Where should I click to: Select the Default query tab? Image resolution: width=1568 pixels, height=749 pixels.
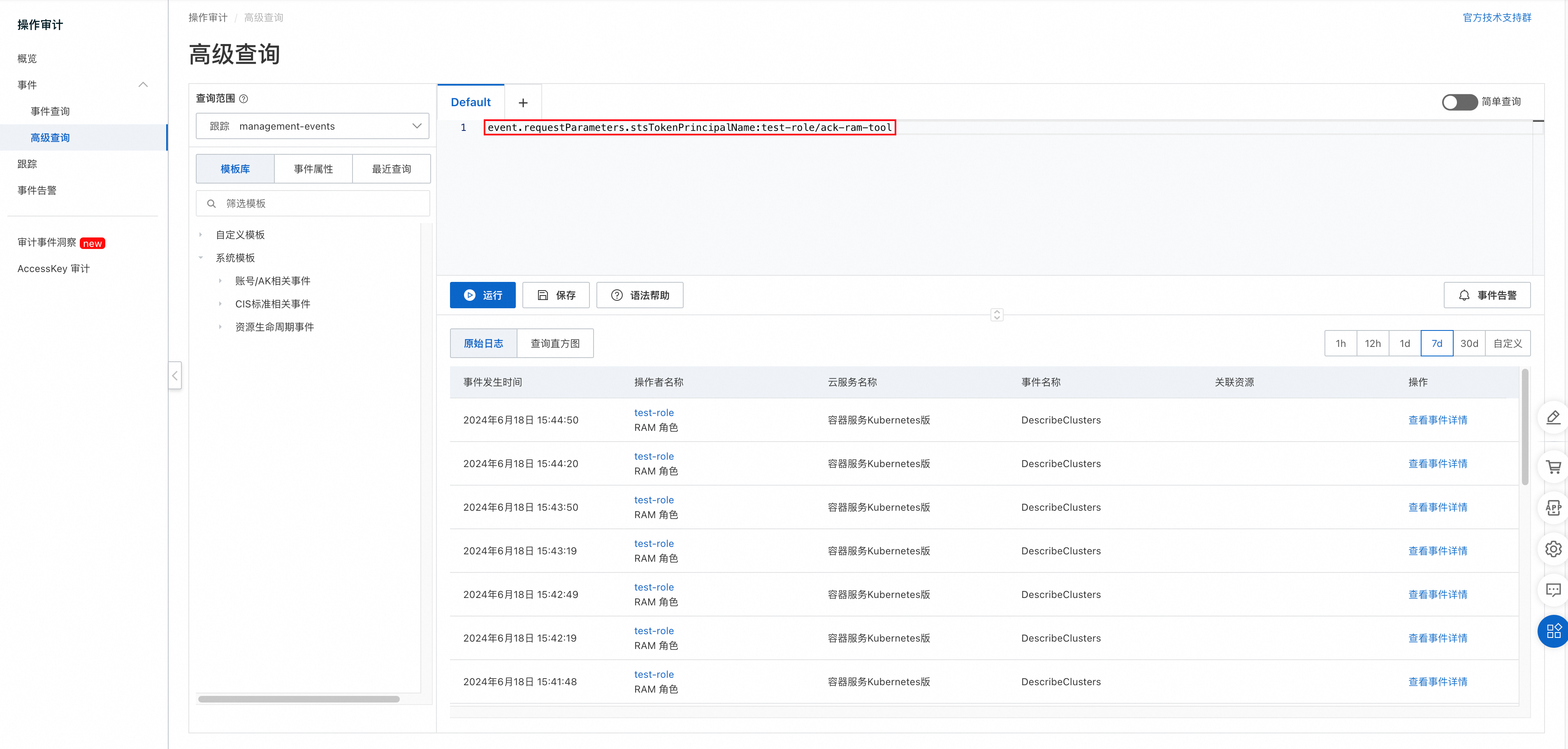(471, 102)
